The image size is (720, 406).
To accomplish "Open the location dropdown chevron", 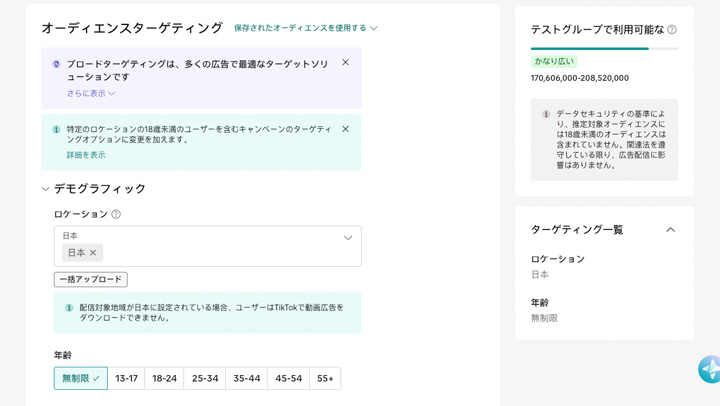I will point(348,238).
